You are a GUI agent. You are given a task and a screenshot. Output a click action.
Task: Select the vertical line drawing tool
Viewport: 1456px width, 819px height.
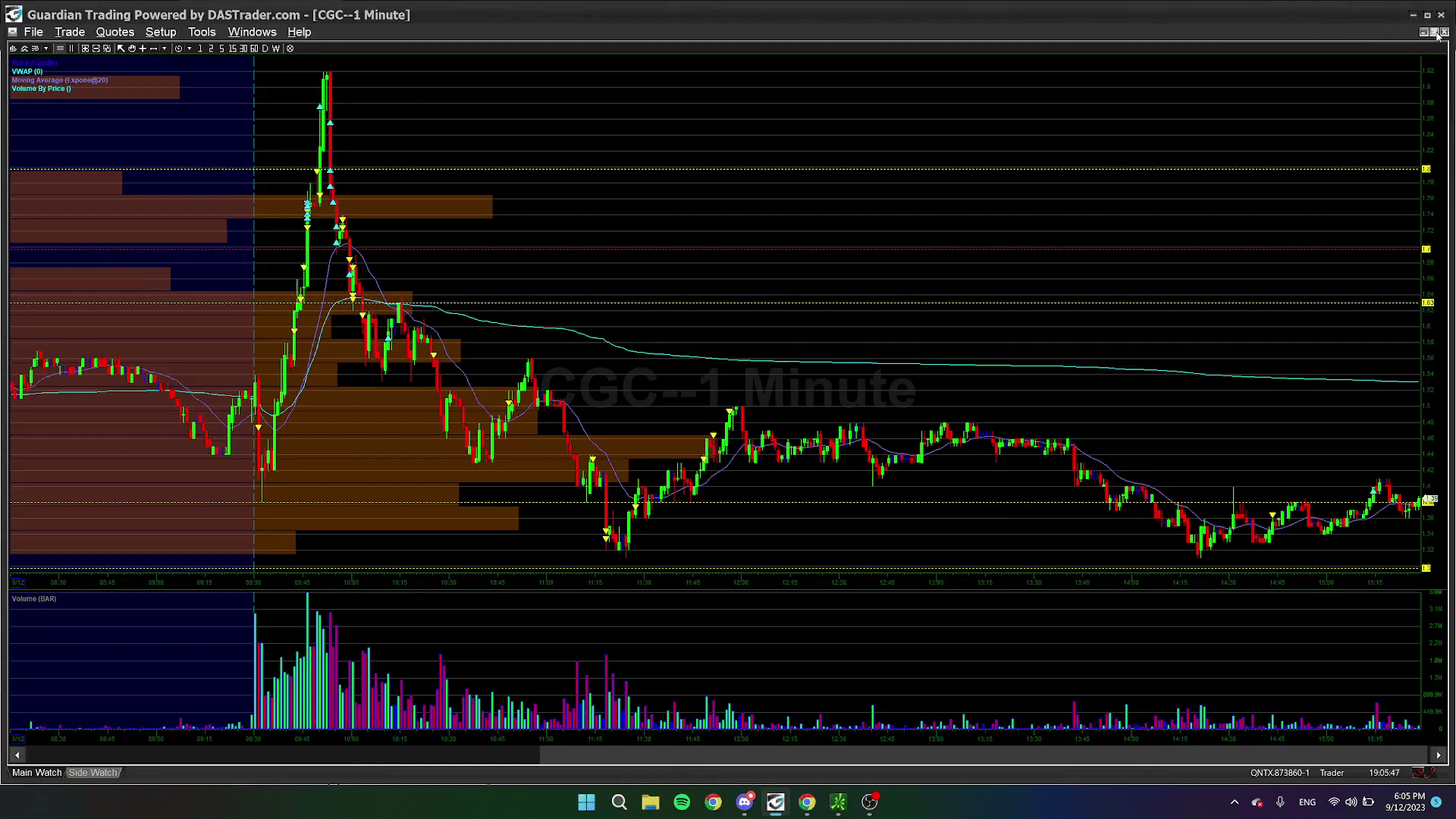(71, 49)
